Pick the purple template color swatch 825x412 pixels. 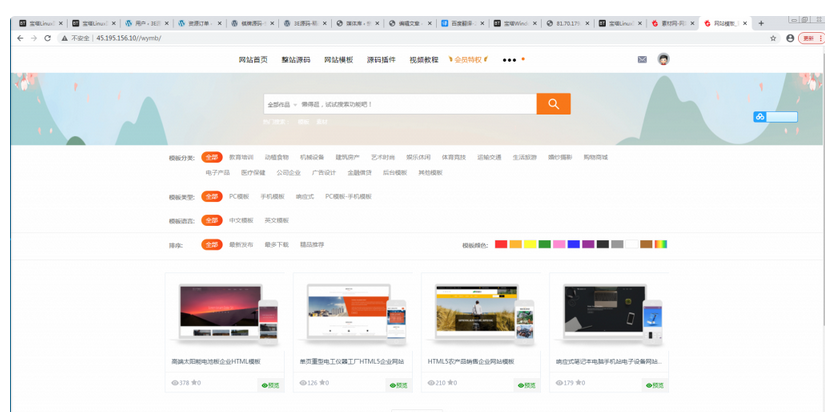(588, 244)
